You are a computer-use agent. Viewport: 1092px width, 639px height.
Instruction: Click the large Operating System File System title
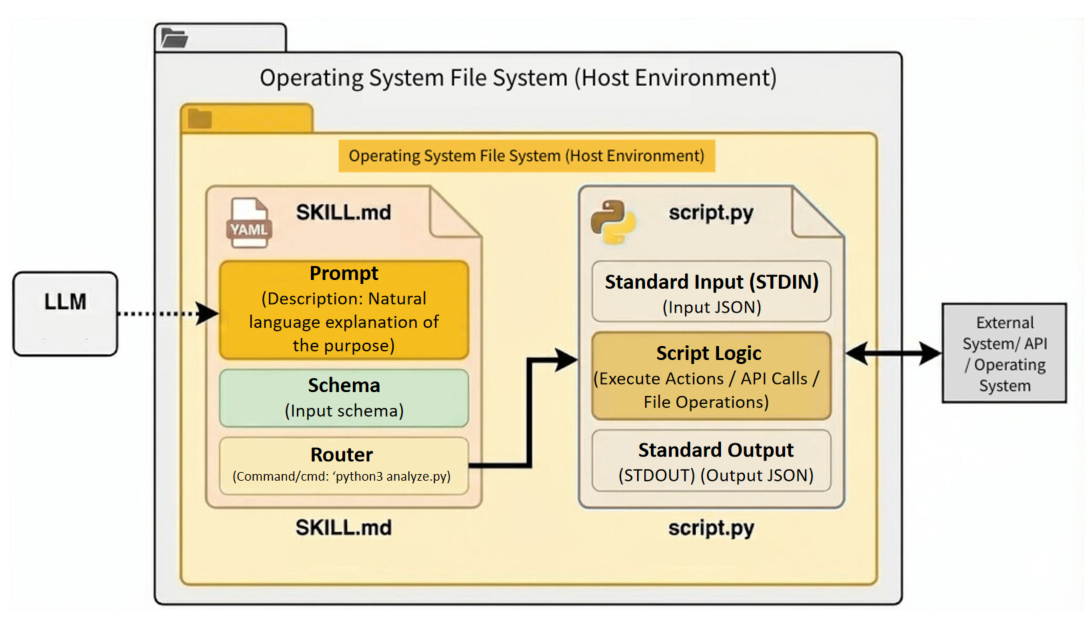(518, 78)
